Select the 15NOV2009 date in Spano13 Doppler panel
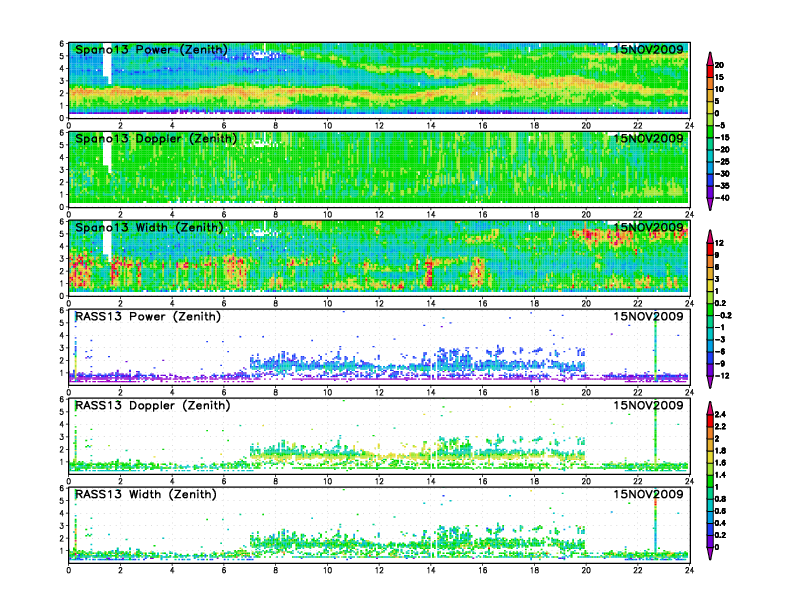The height and width of the screenshot is (612, 792). click(648, 138)
